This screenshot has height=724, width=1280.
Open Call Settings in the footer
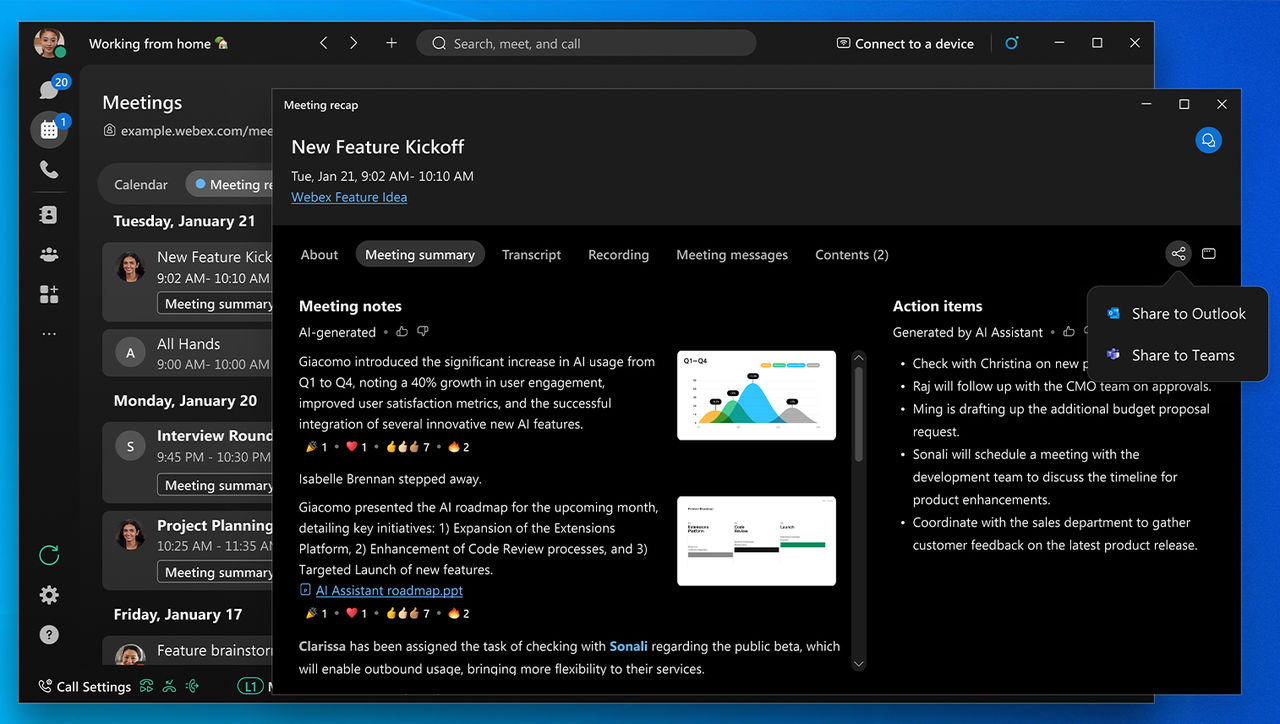[x=84, y=686]
